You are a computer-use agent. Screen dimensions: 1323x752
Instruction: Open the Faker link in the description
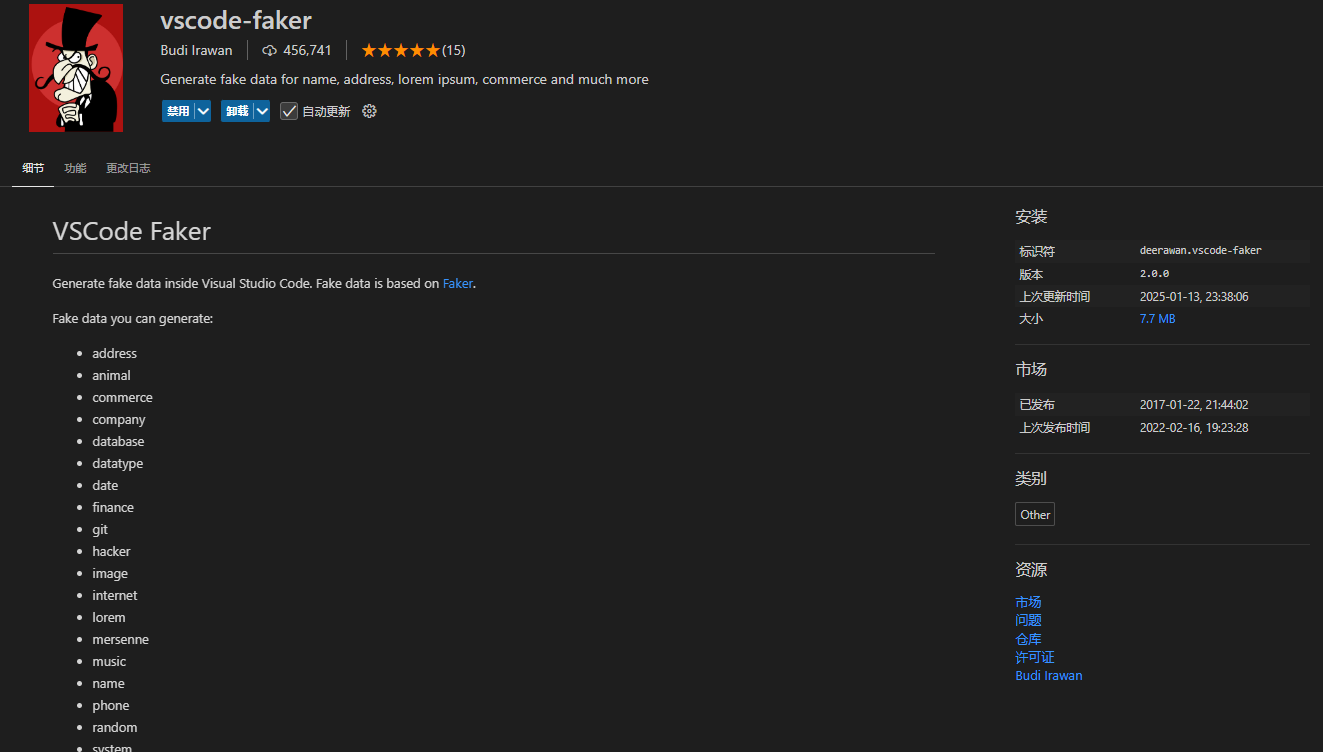point(458,283)
